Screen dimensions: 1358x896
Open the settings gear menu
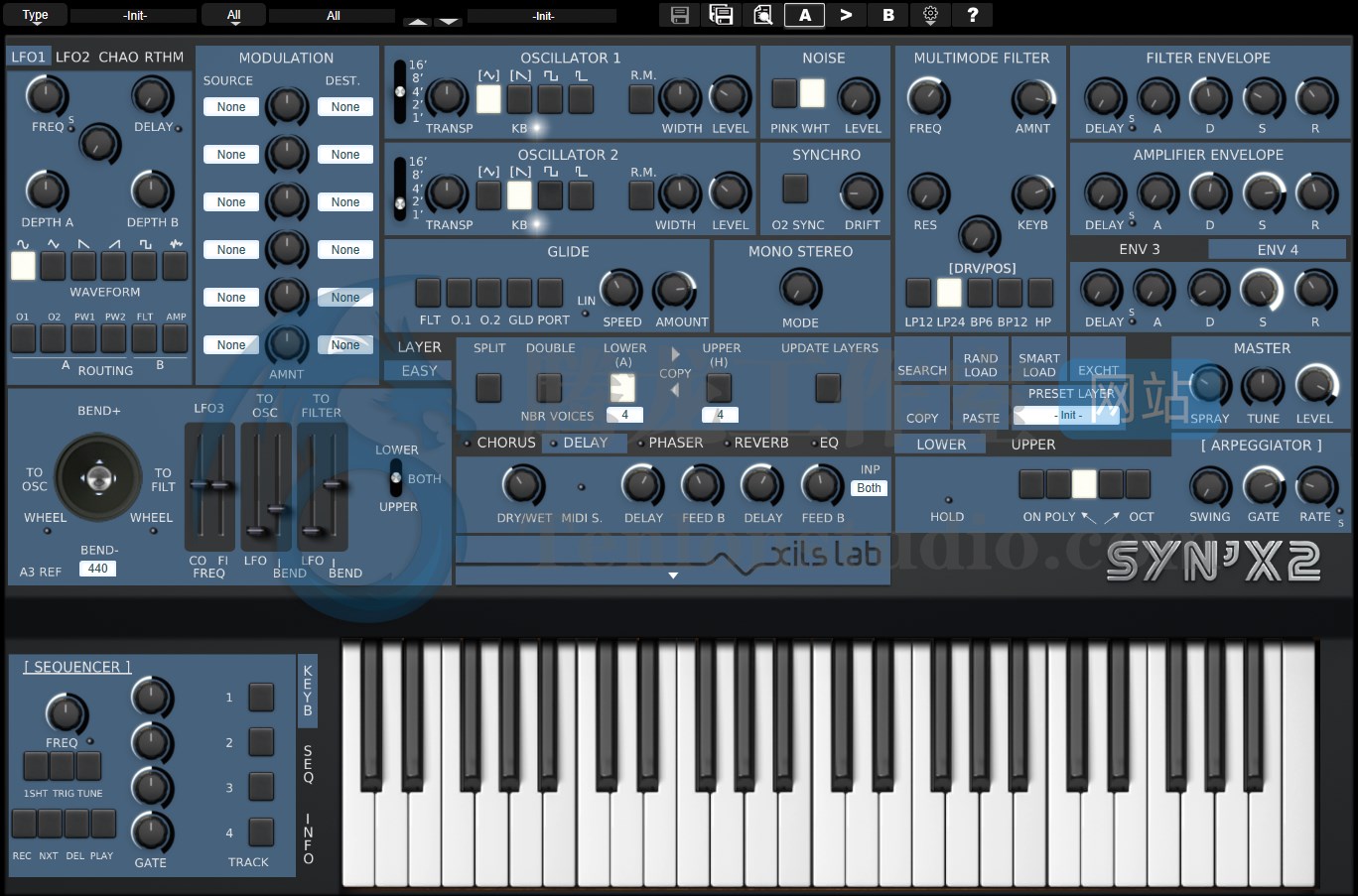930,15
